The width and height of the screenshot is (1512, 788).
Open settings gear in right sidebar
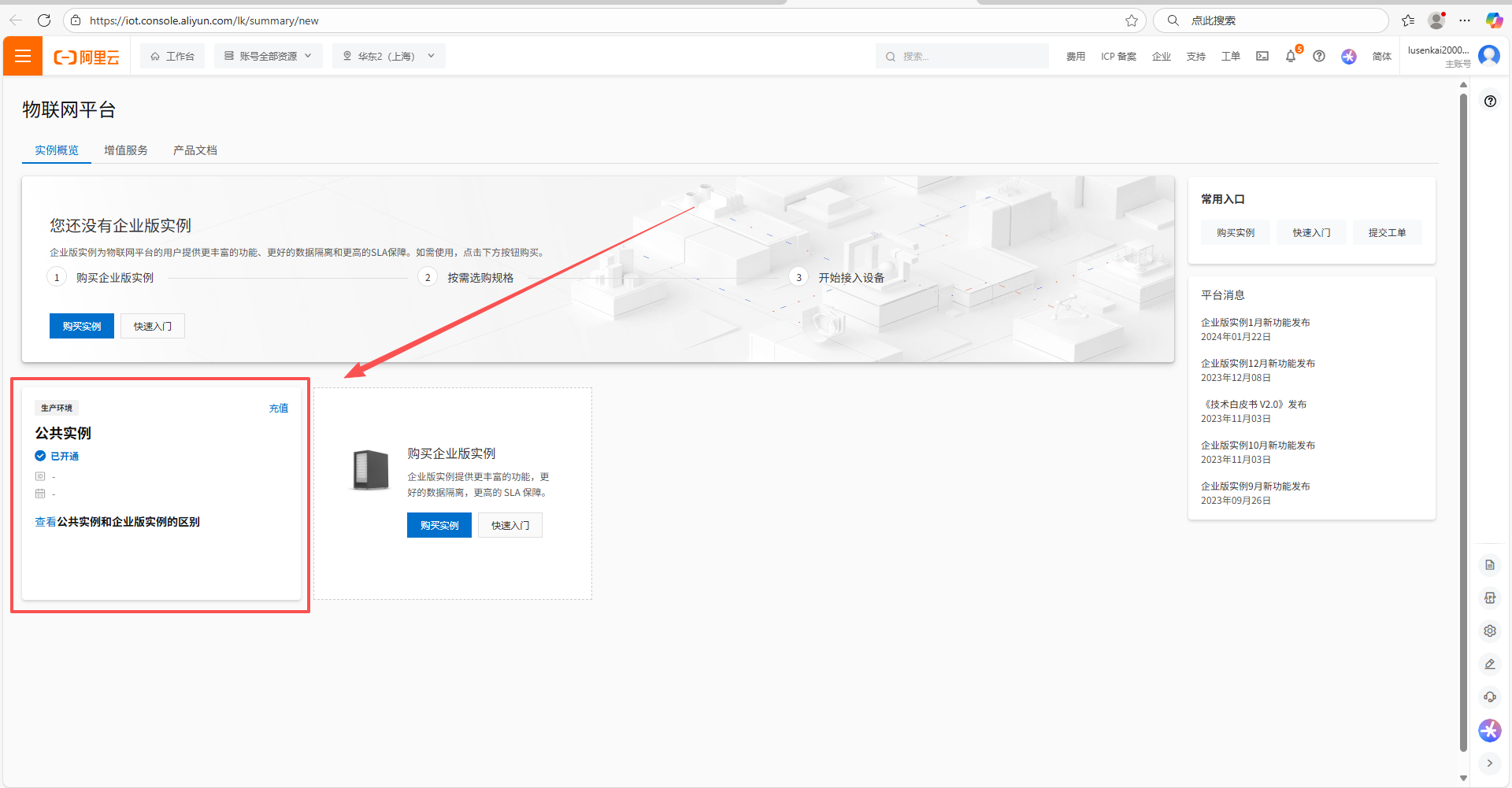click(1489, 631)
